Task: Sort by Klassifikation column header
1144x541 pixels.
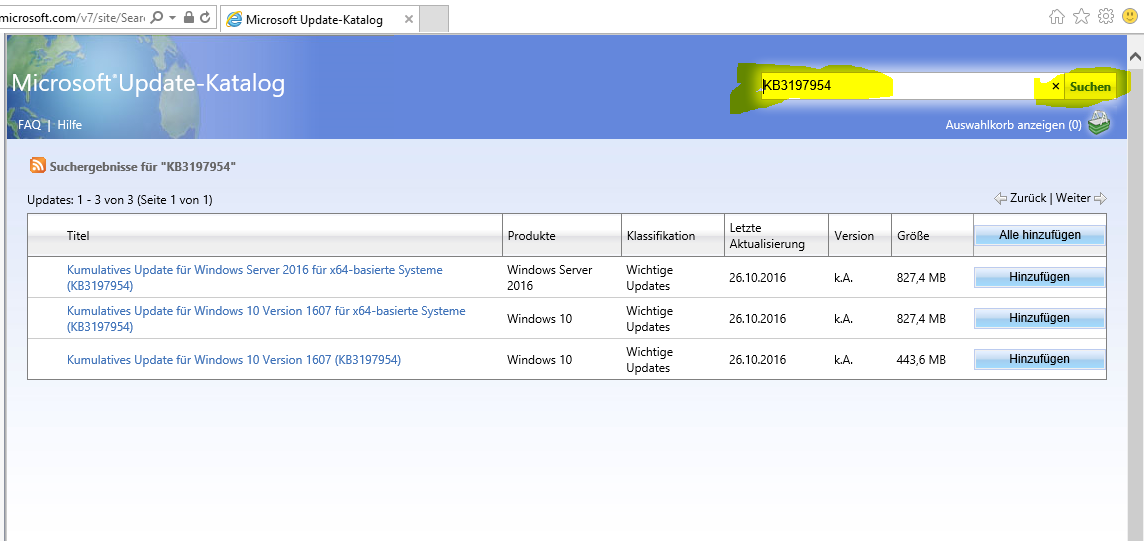Action: [x=660, y=236]
